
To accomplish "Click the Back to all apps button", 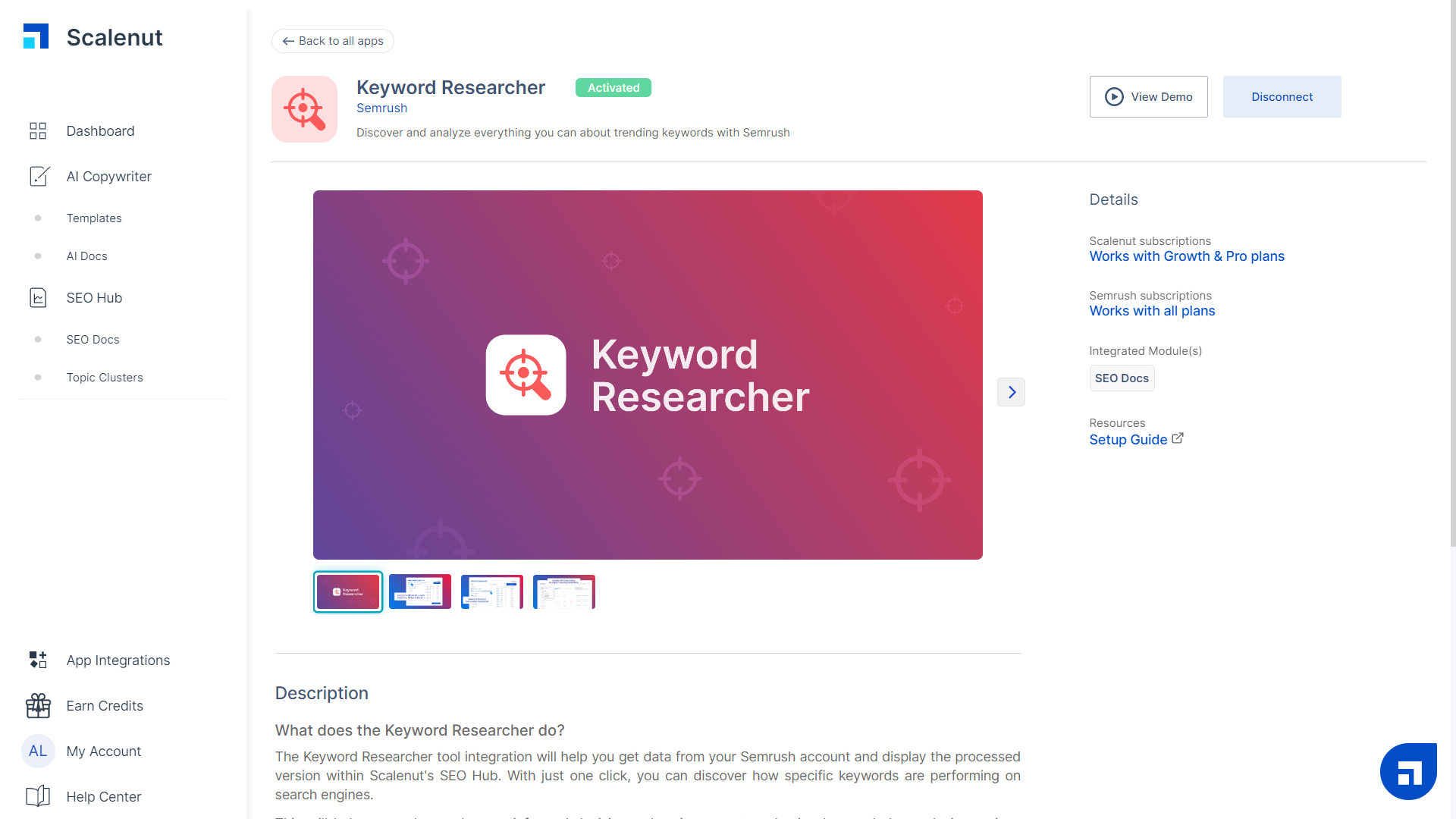I will pyautogui.click(x=332, y=40).
